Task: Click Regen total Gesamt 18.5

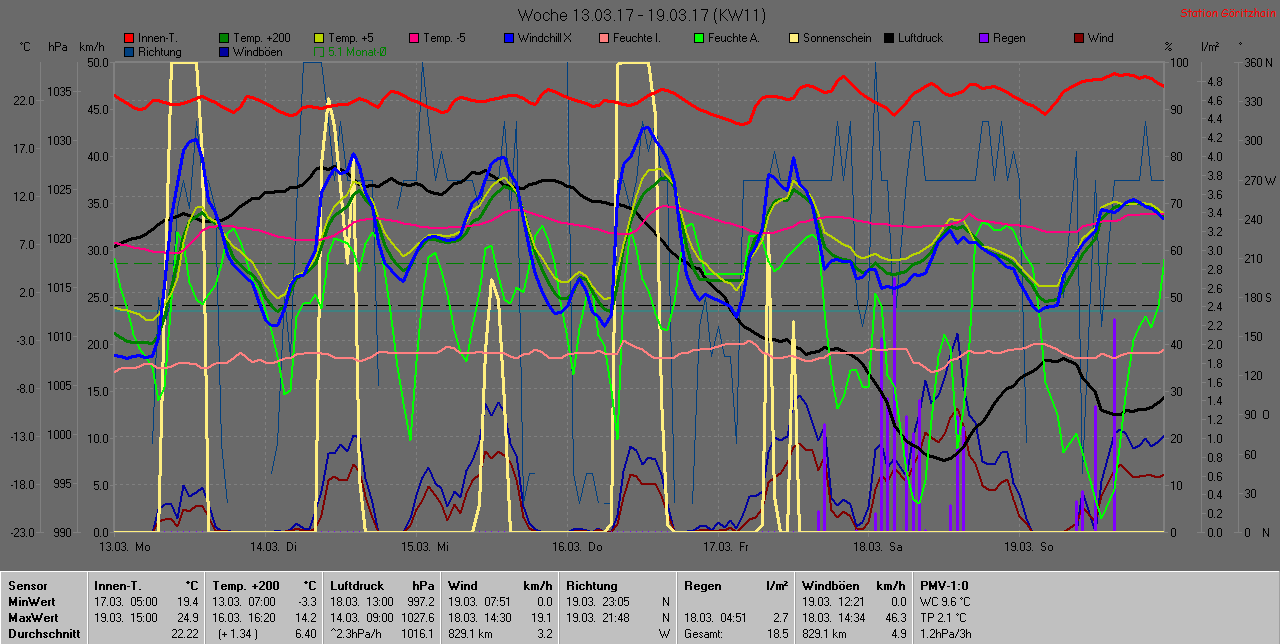Action: pyautogui.click(x=777, y=634)
